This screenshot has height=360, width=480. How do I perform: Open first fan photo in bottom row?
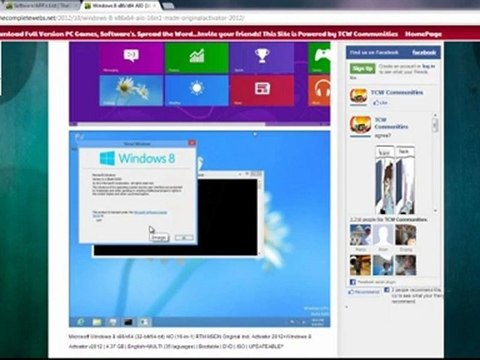pos(360,265)
